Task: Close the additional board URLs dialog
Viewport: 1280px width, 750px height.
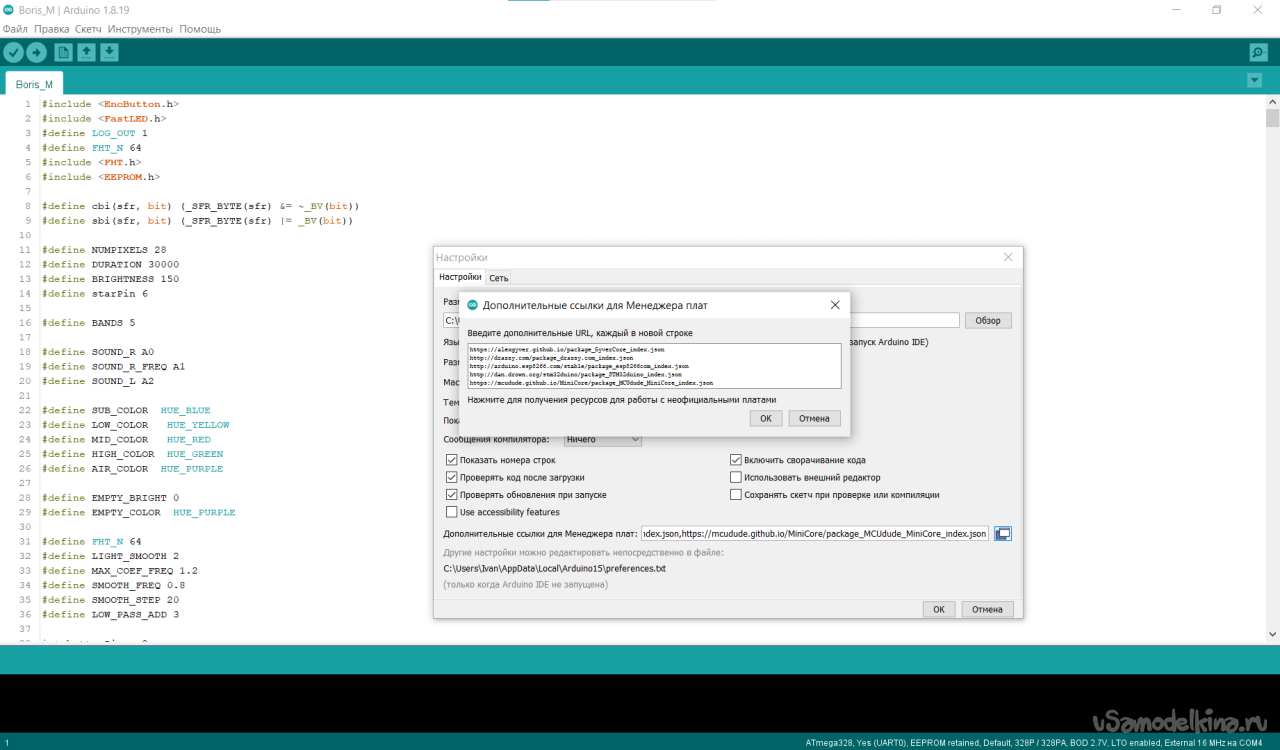Action: tap(835, 305)
